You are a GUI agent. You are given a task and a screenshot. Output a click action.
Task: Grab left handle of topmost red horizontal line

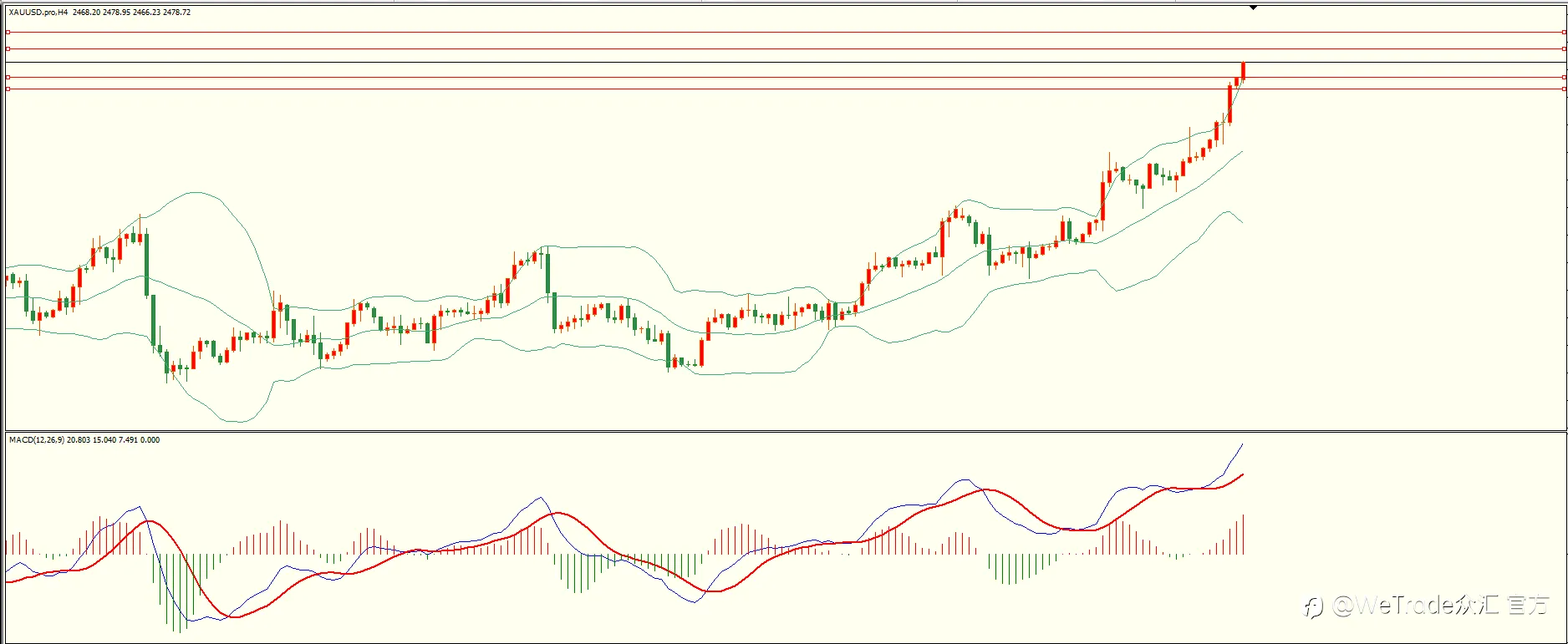pos(8,32)
